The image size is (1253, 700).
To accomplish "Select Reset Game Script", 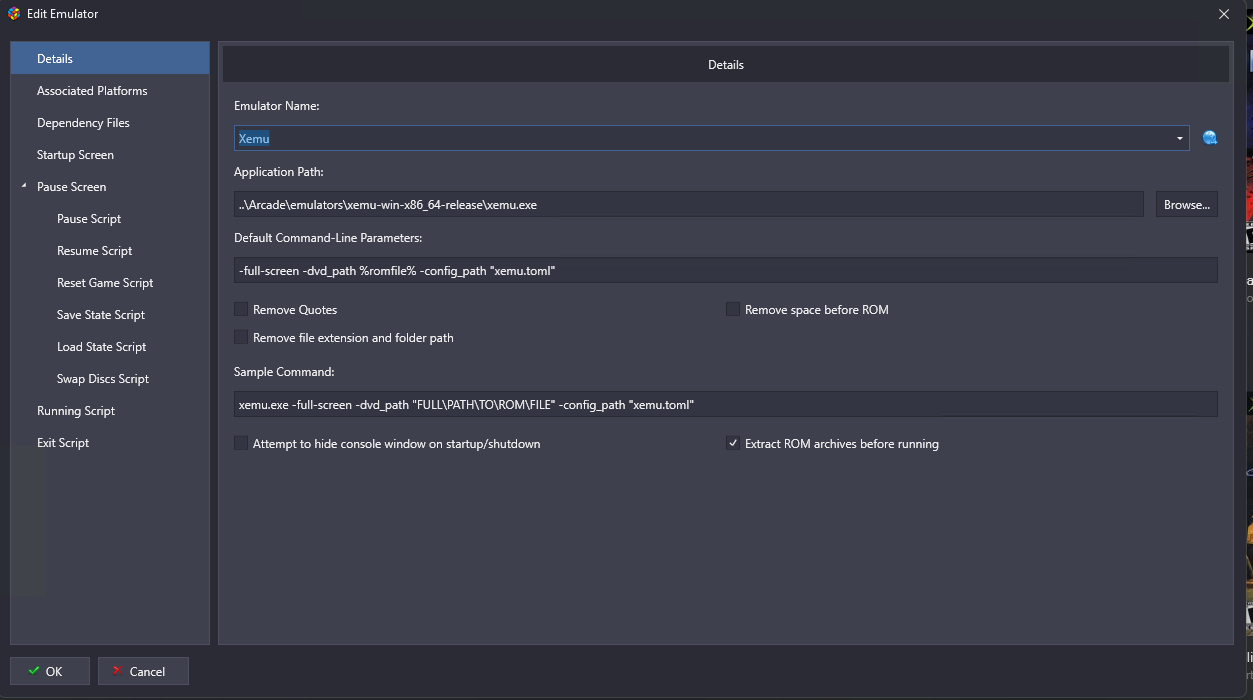I will pos(110,283).
